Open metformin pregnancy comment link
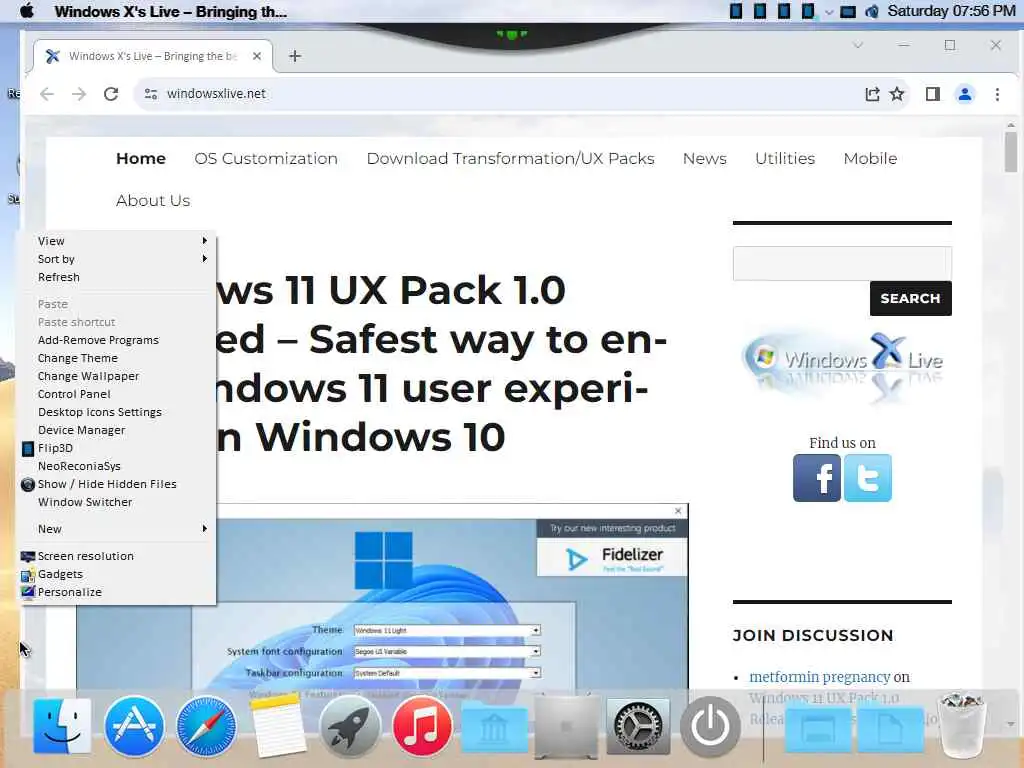 (820, 677)
